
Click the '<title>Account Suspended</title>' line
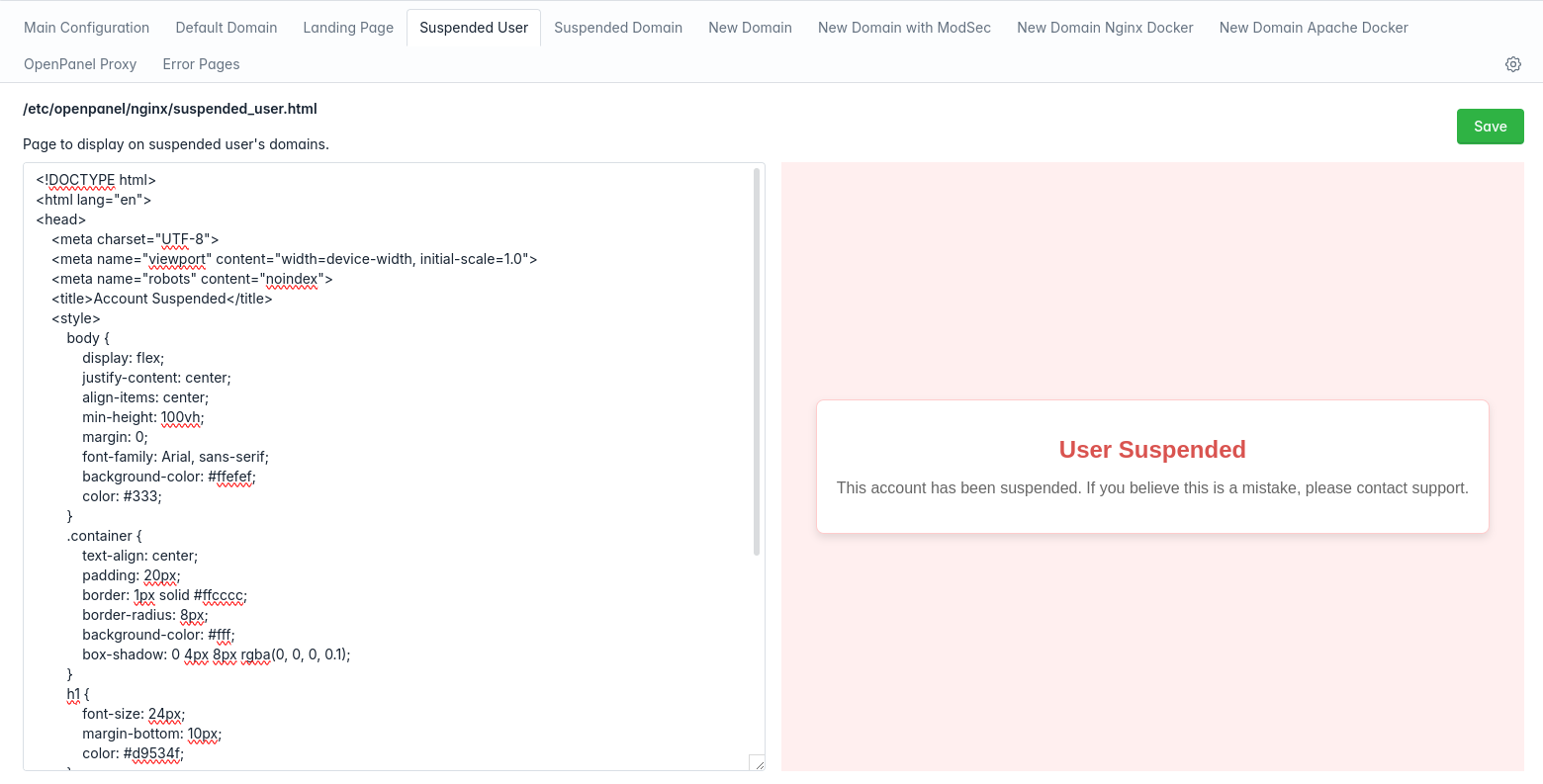[162, 299]
